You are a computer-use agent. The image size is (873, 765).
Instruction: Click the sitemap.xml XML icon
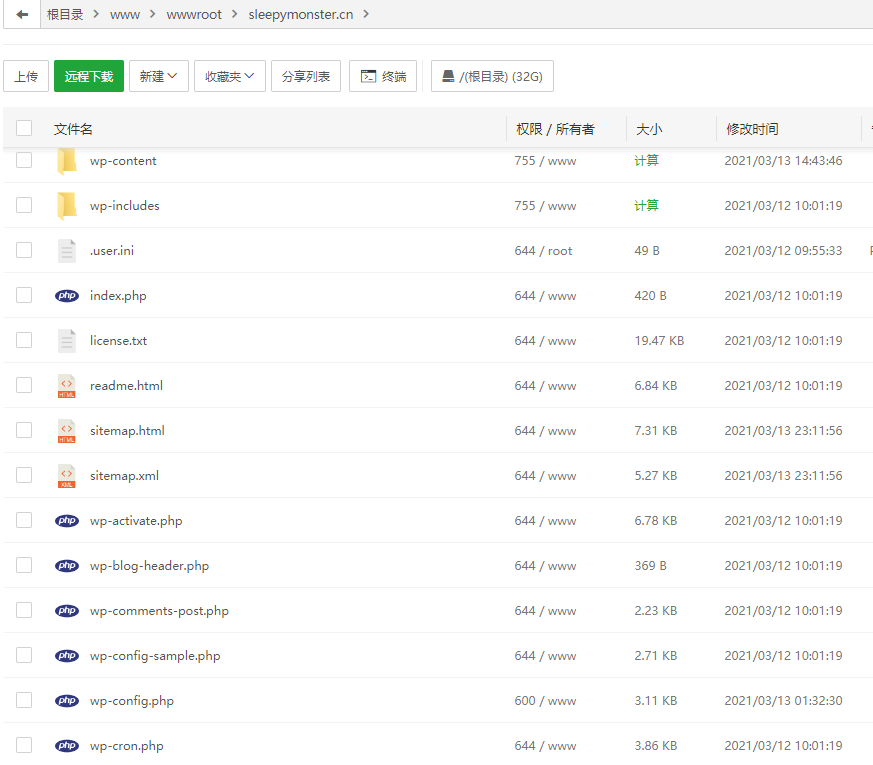pos(67,476)
